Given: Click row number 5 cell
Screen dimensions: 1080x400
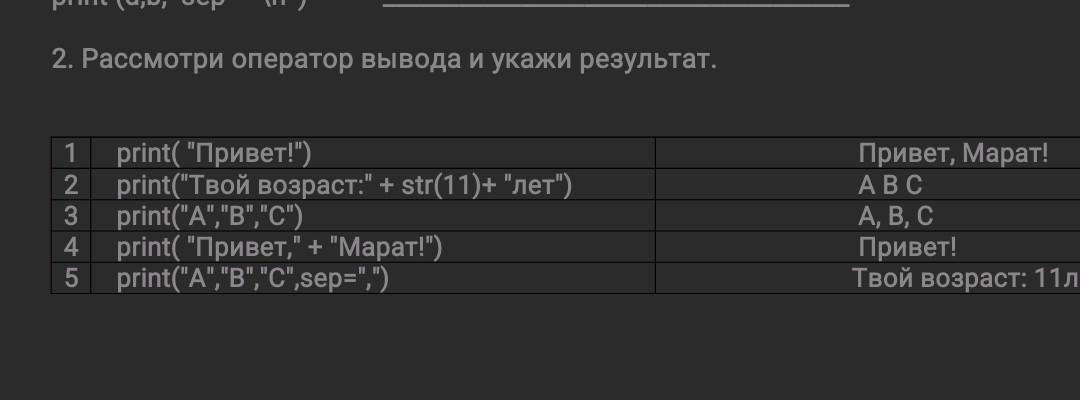Looking at the screenshot, I should [71, 278].
